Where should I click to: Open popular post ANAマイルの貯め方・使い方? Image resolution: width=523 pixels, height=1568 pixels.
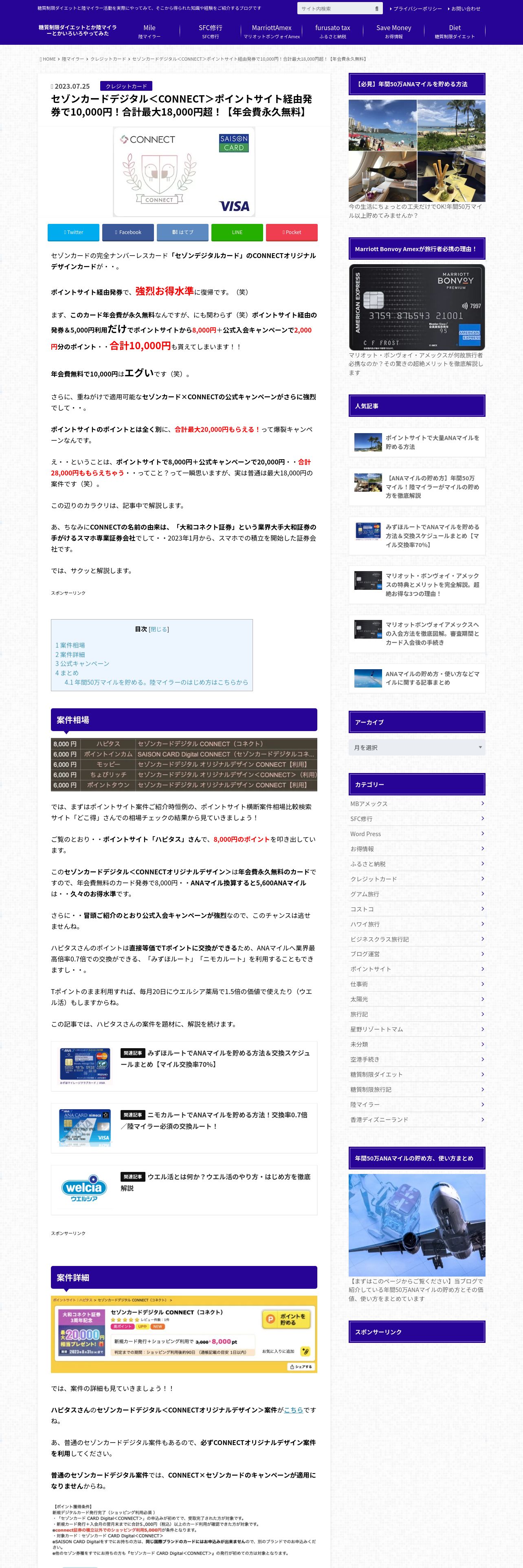coord(416,678)
